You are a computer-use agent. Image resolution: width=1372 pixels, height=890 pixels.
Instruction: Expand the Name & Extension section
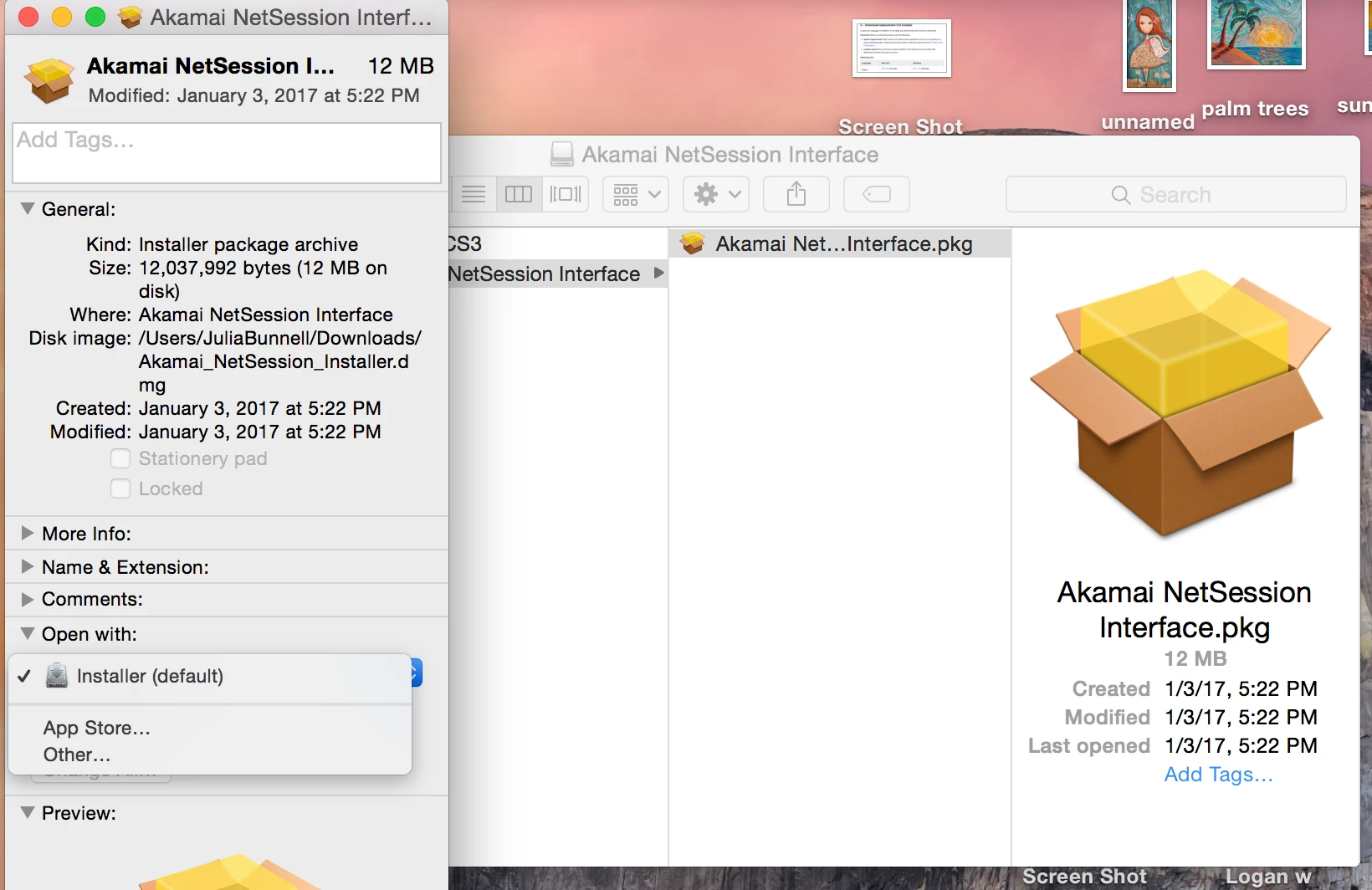[28, 566]
